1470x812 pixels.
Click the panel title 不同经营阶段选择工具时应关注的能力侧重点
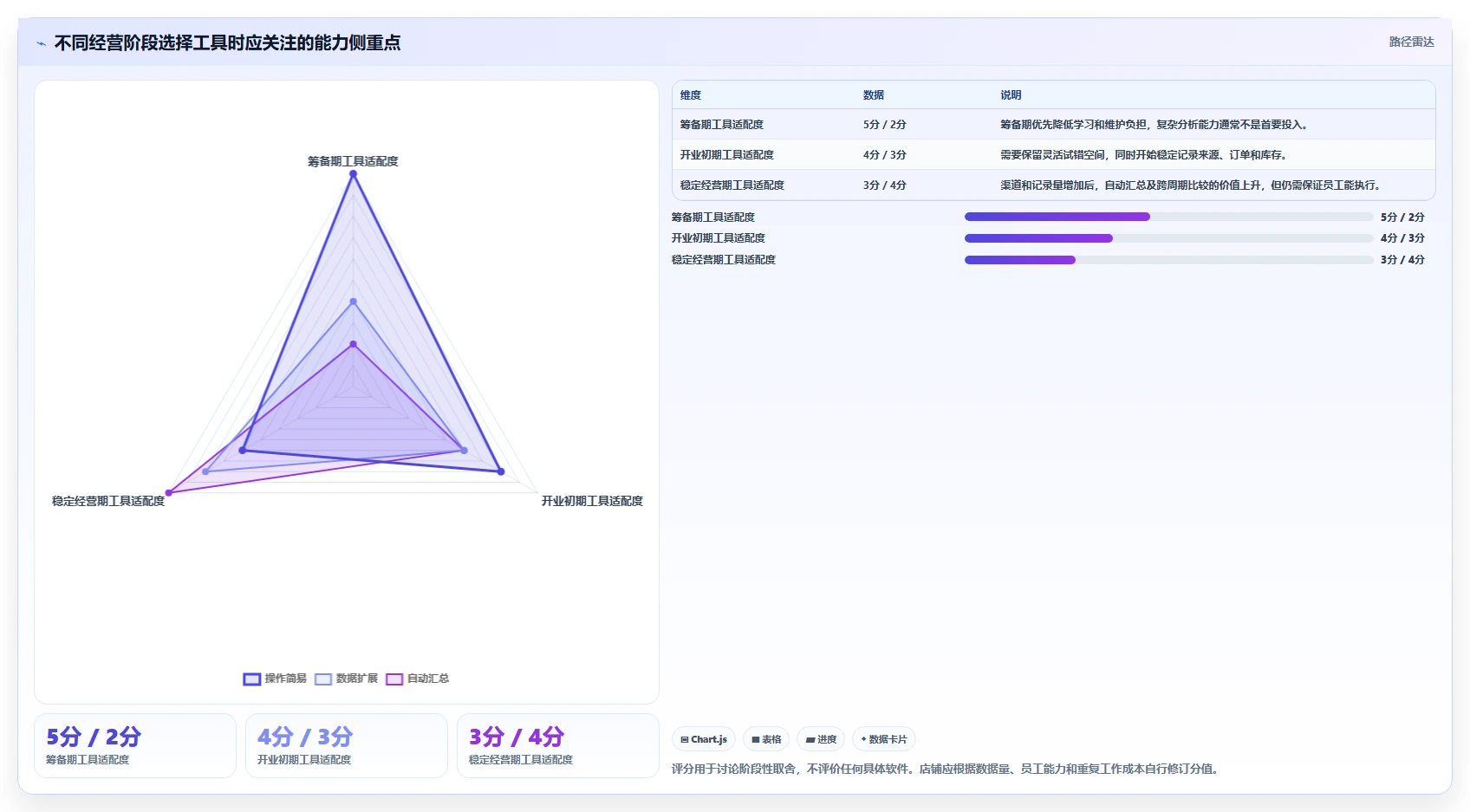pos(227,42)
